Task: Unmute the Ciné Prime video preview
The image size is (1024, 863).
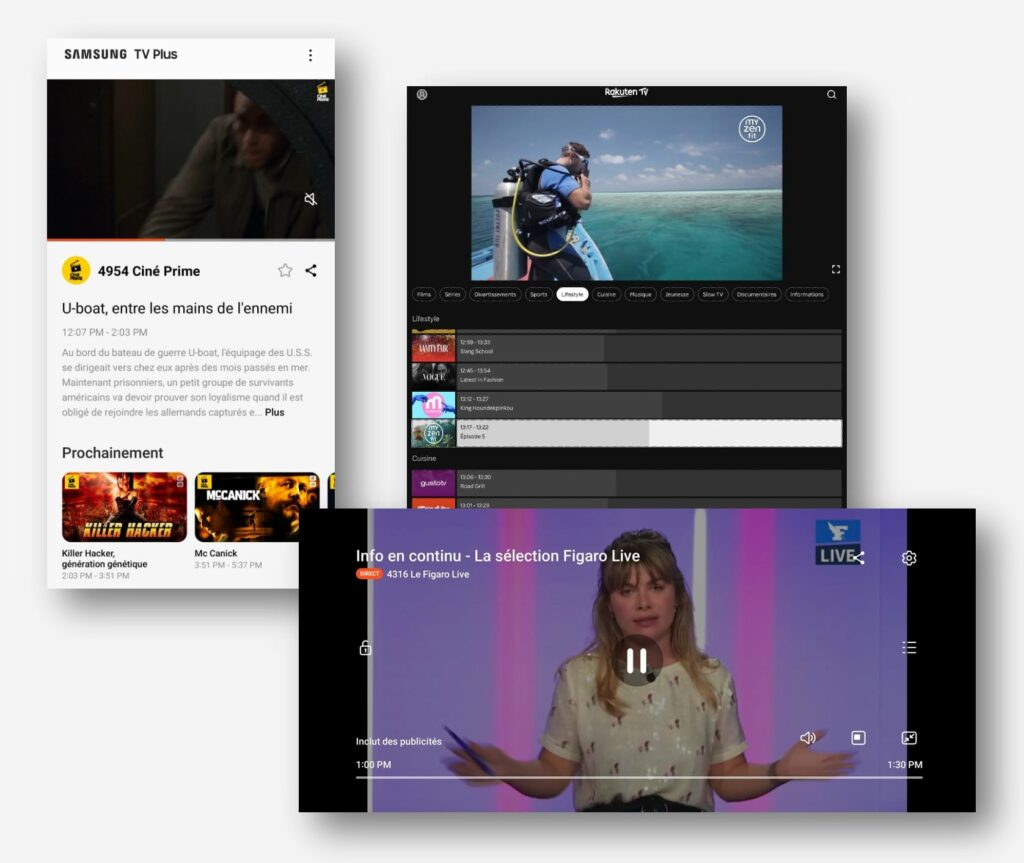Action: pos(311,199)
